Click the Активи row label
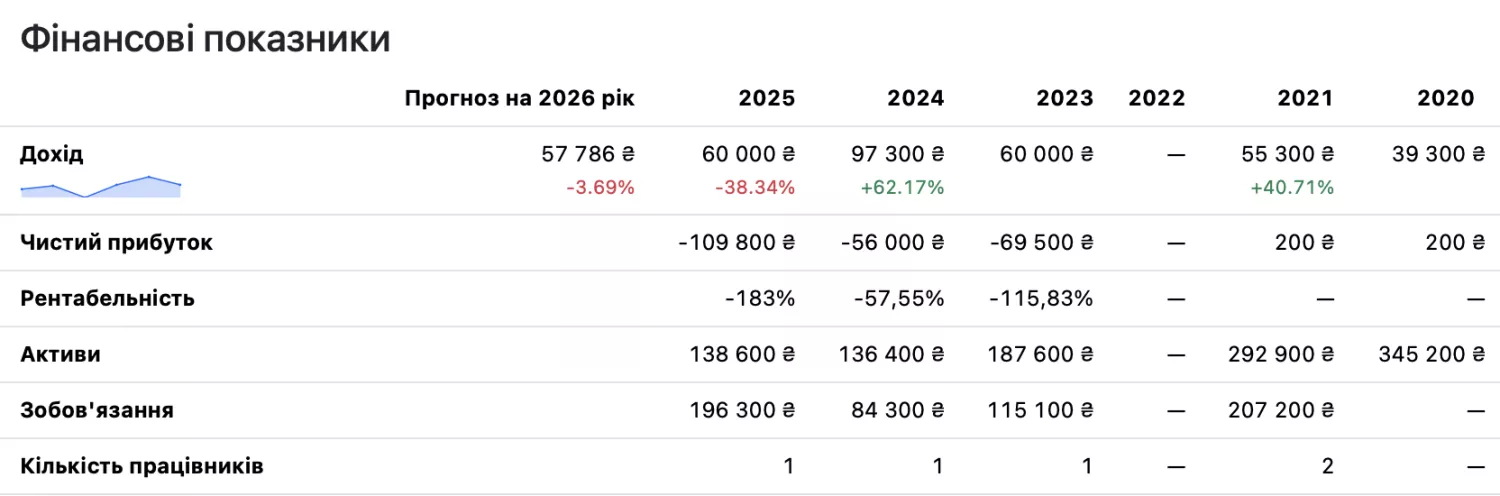 point(60,354)
